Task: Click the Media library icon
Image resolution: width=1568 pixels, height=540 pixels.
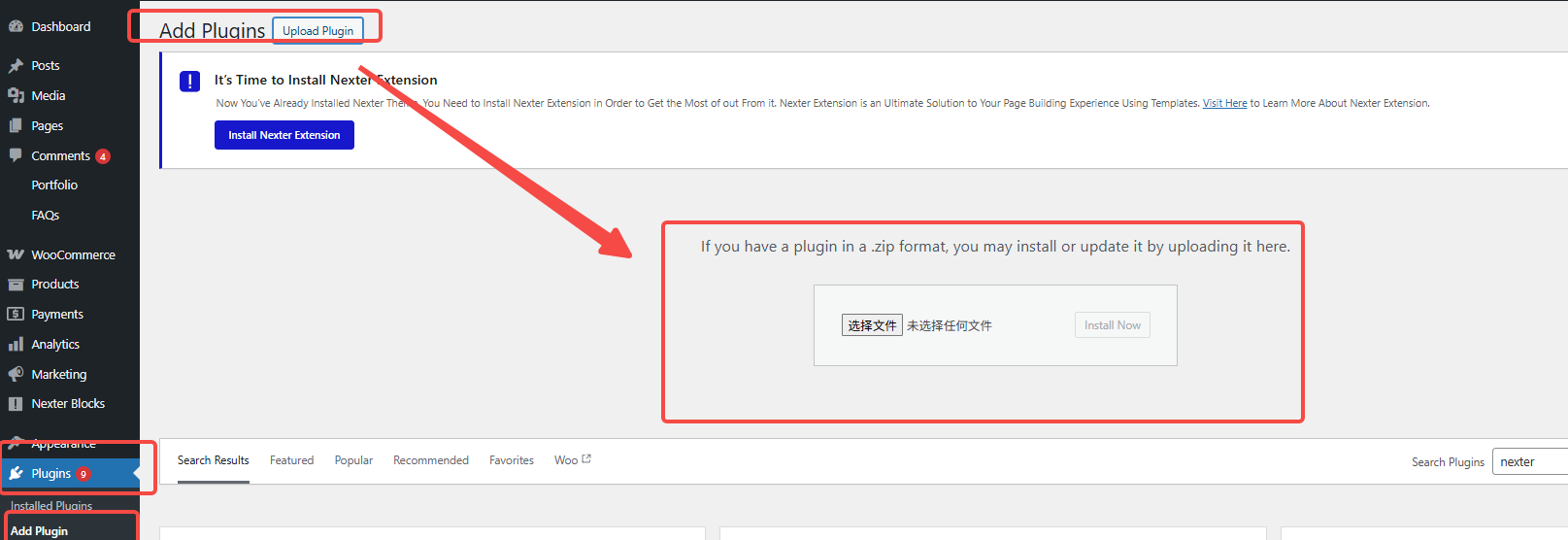Action: [16, 96]
